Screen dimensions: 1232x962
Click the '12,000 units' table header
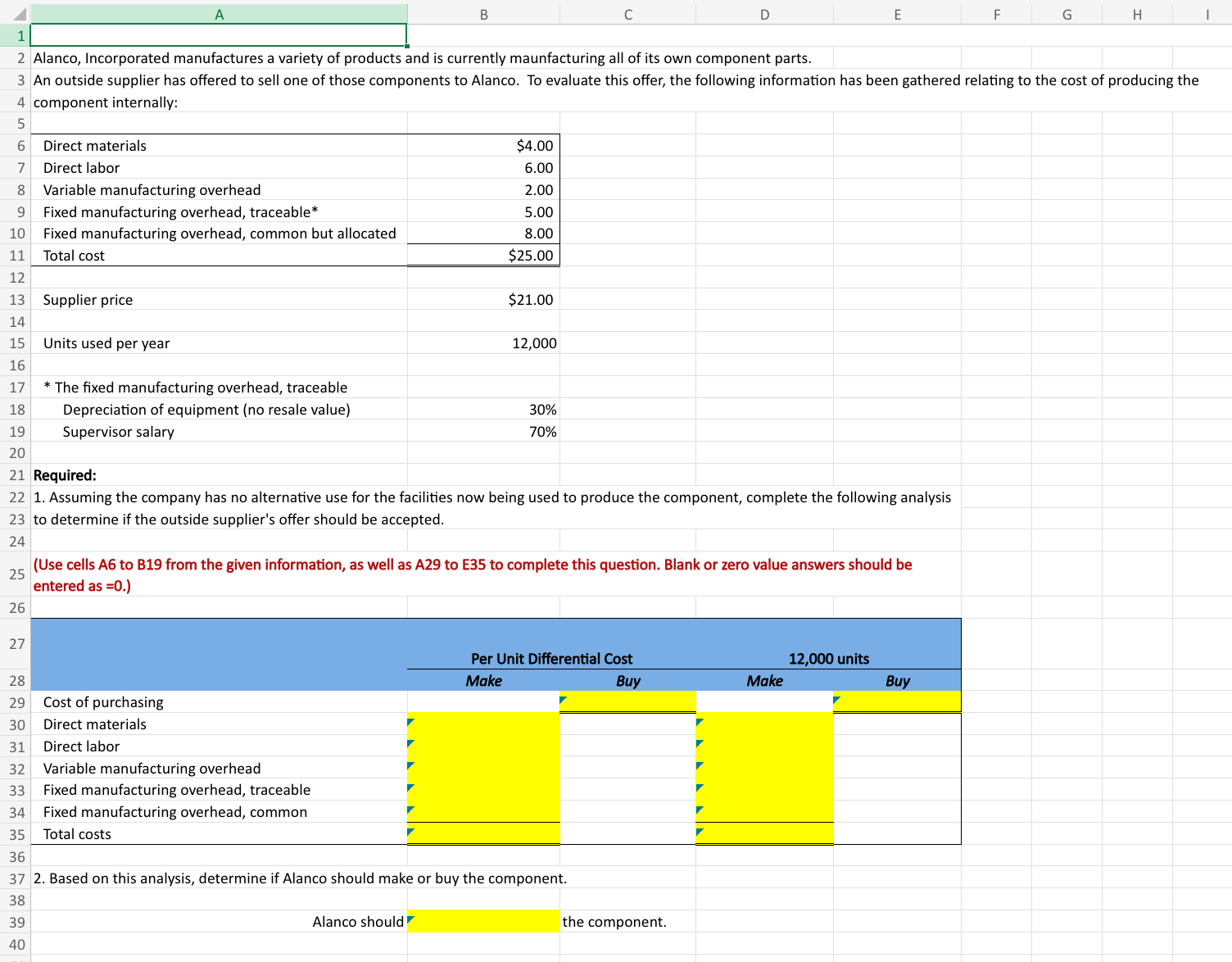pyautogui.click(x=828, y=659)
